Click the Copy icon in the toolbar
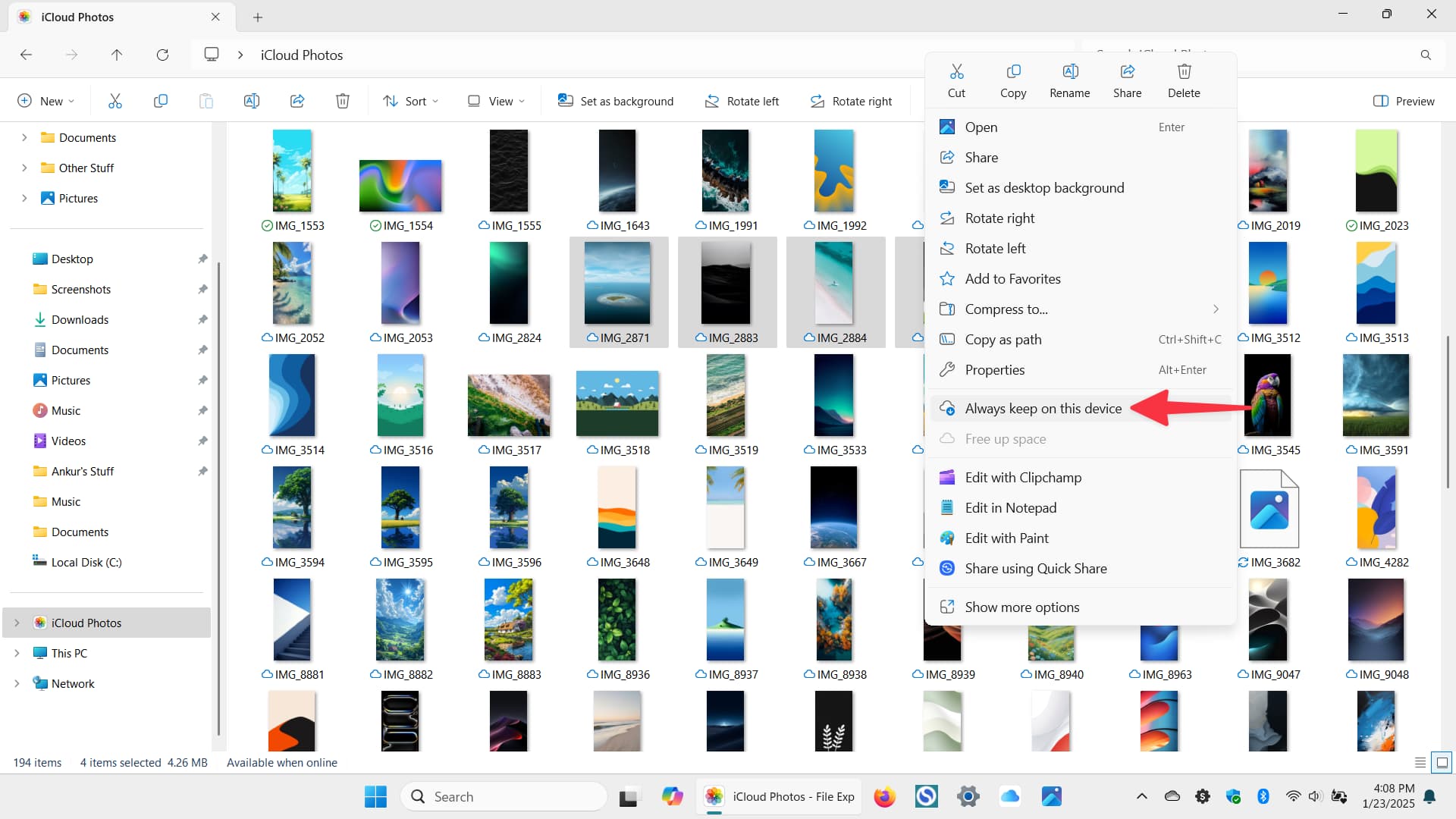 tap(161, 101)
